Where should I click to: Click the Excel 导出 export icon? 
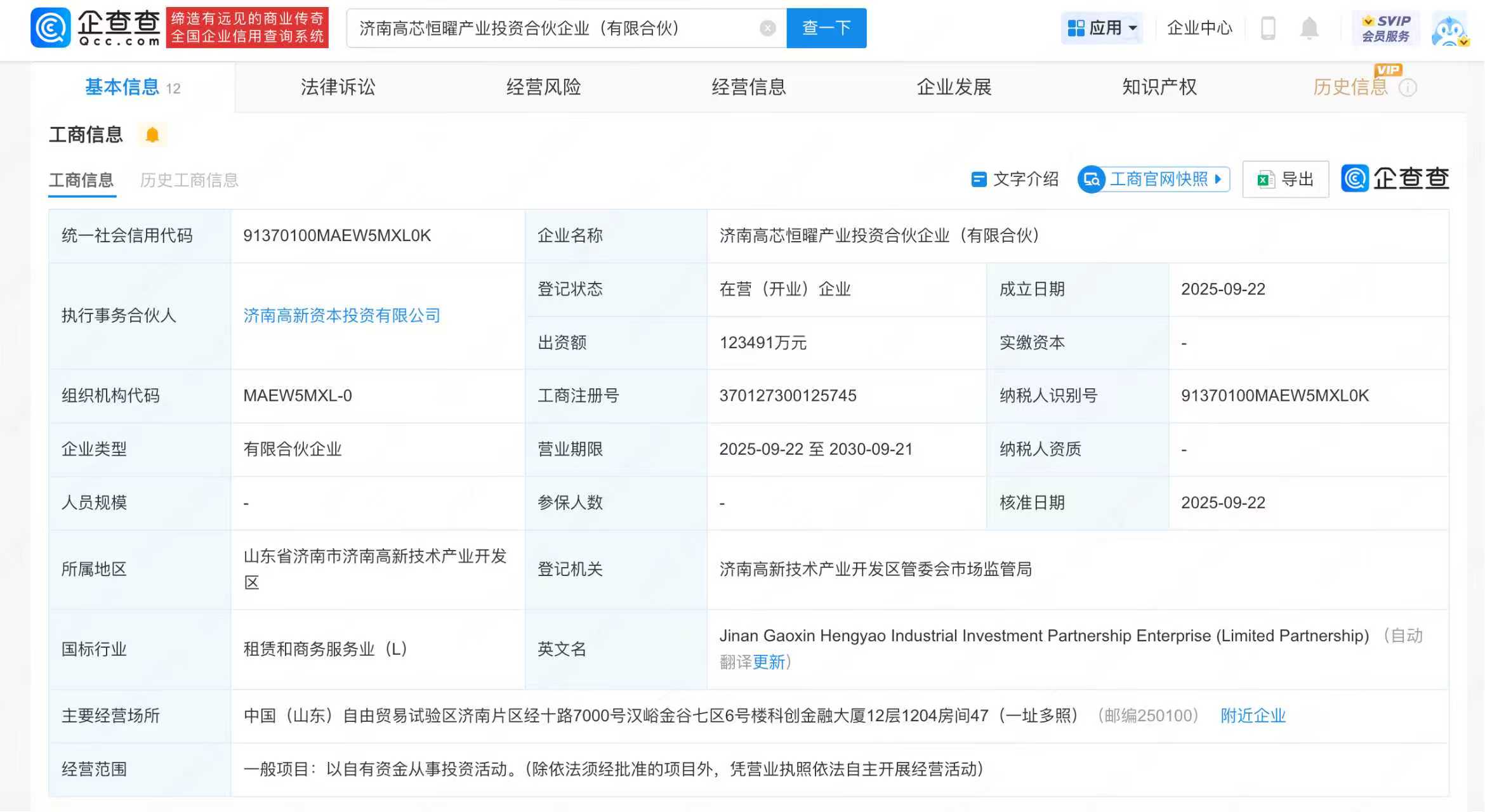(x=1265, y=179)
